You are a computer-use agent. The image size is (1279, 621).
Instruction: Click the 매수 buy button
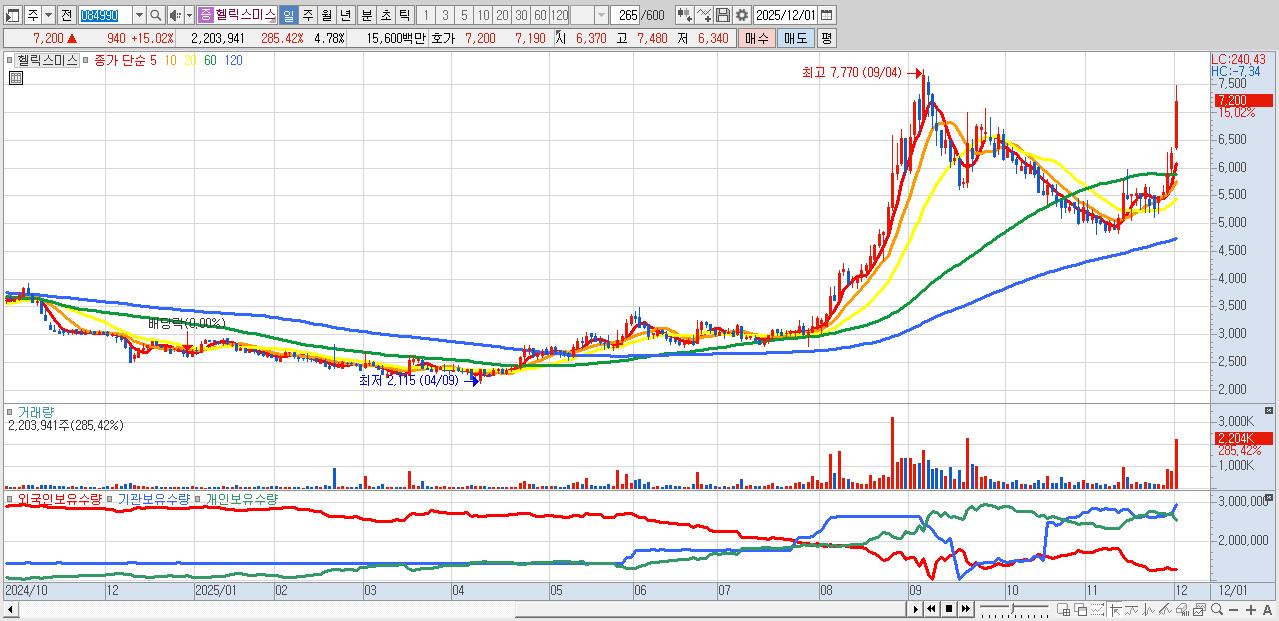[x=757, y=38]
